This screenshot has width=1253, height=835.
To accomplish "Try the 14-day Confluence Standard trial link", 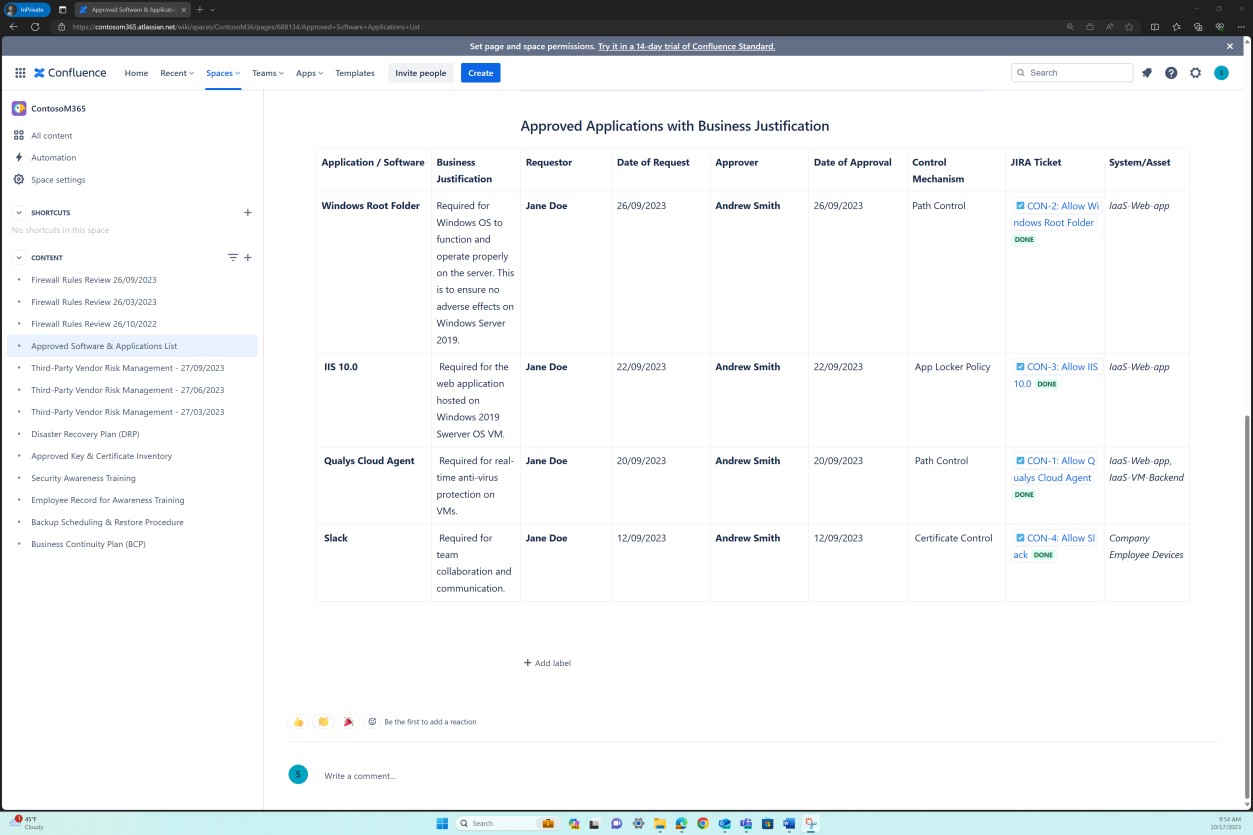I will tap(686, 45).
